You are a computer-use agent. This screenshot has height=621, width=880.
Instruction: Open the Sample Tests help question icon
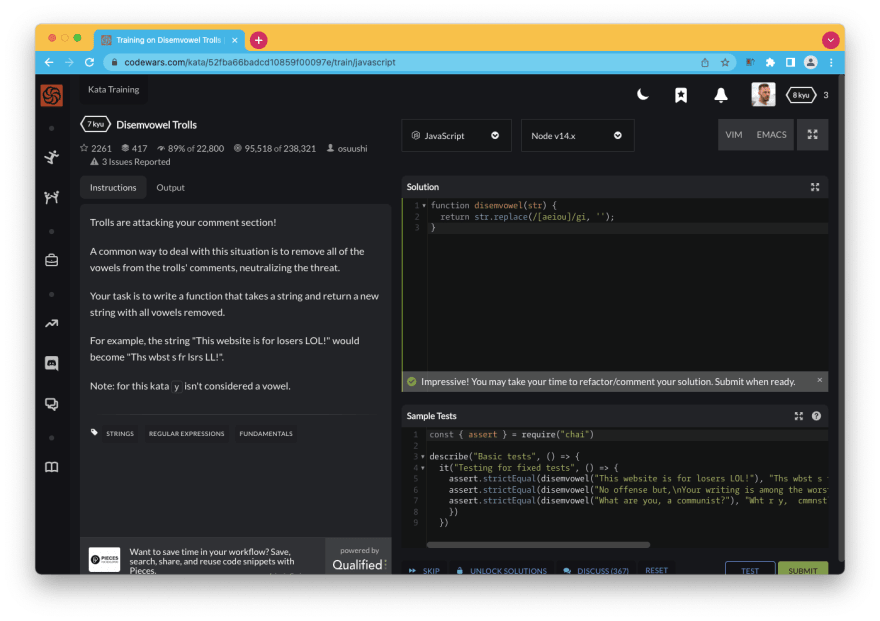[816, 416]
